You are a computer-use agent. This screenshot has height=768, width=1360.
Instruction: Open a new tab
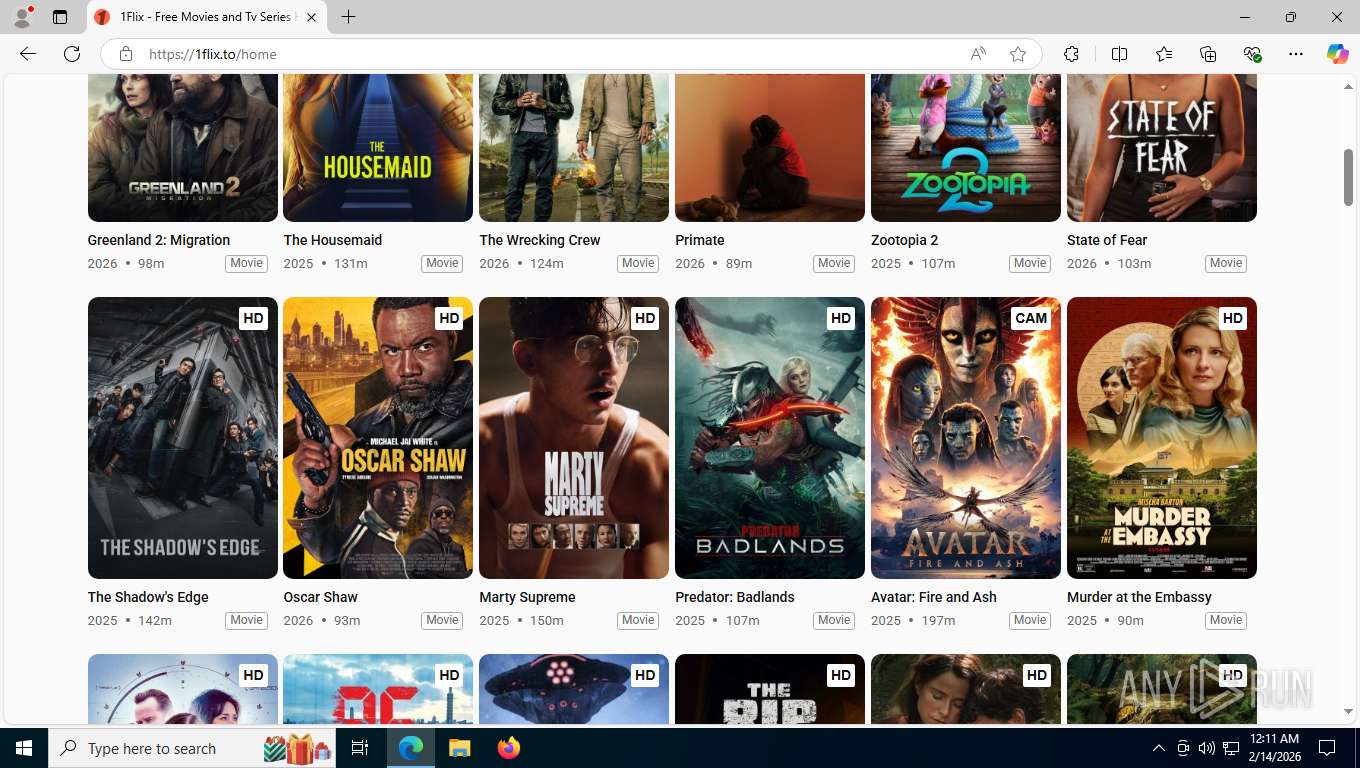click(x=348, y=17)
